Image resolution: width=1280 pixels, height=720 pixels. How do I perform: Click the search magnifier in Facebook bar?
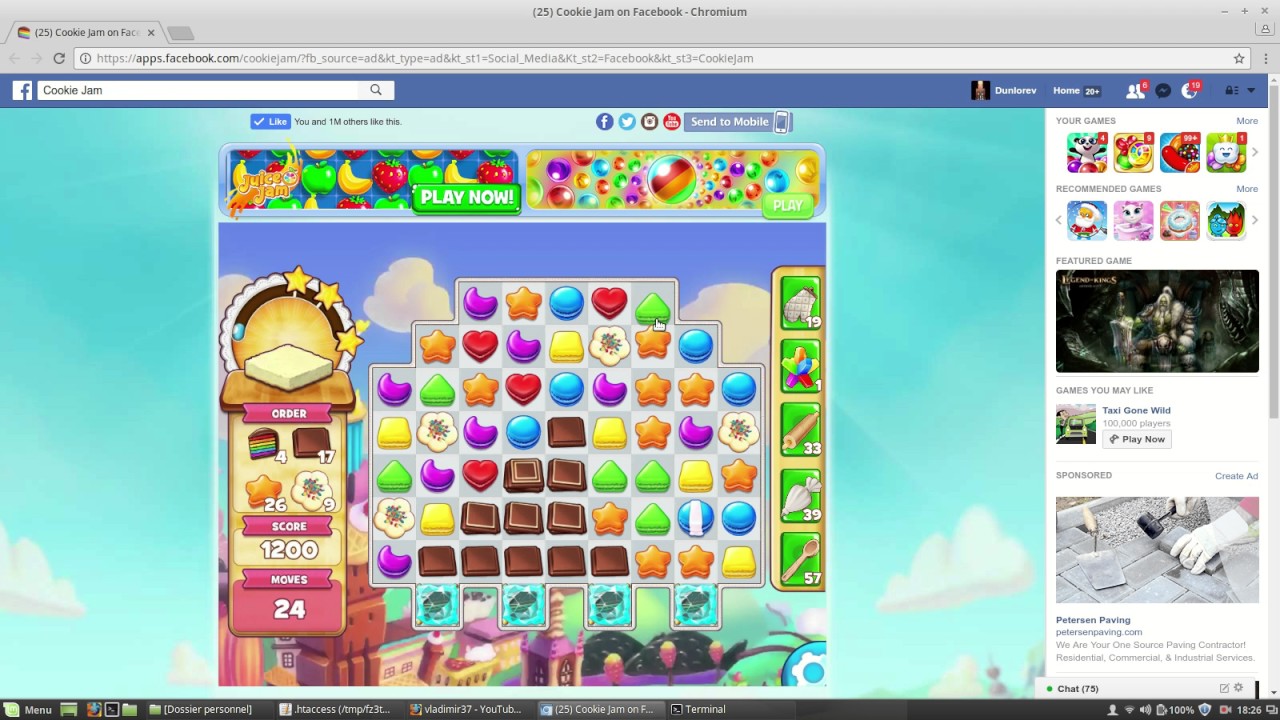pyautogui.click(x=376, y=90)
